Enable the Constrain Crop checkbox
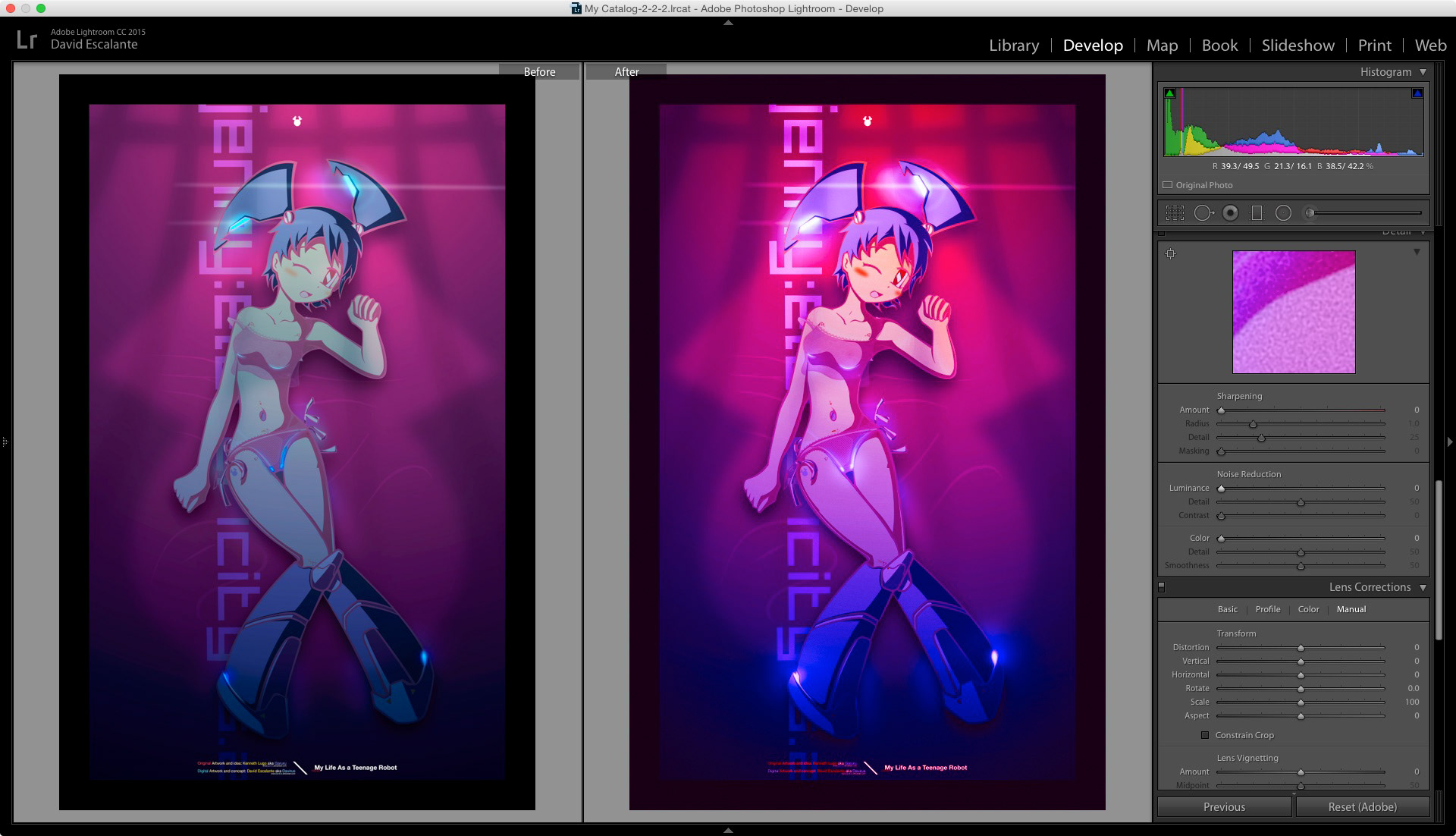The width and height of the screenshot is (1456, 836). coord(1204,735)
